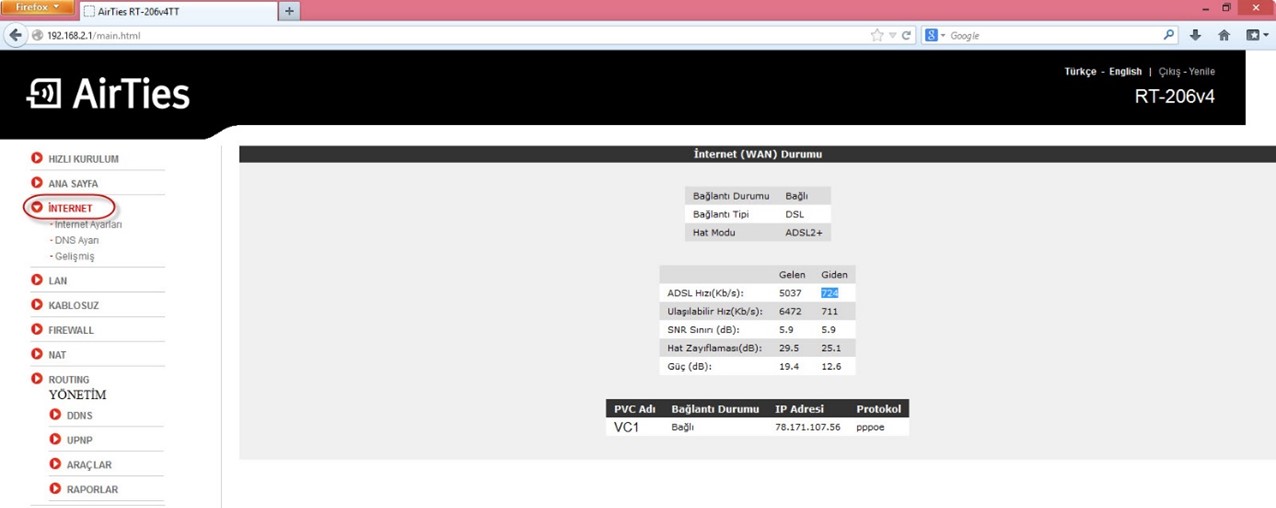
Task: Click VC1 PVC name cell
Action: tap(626, 427)
